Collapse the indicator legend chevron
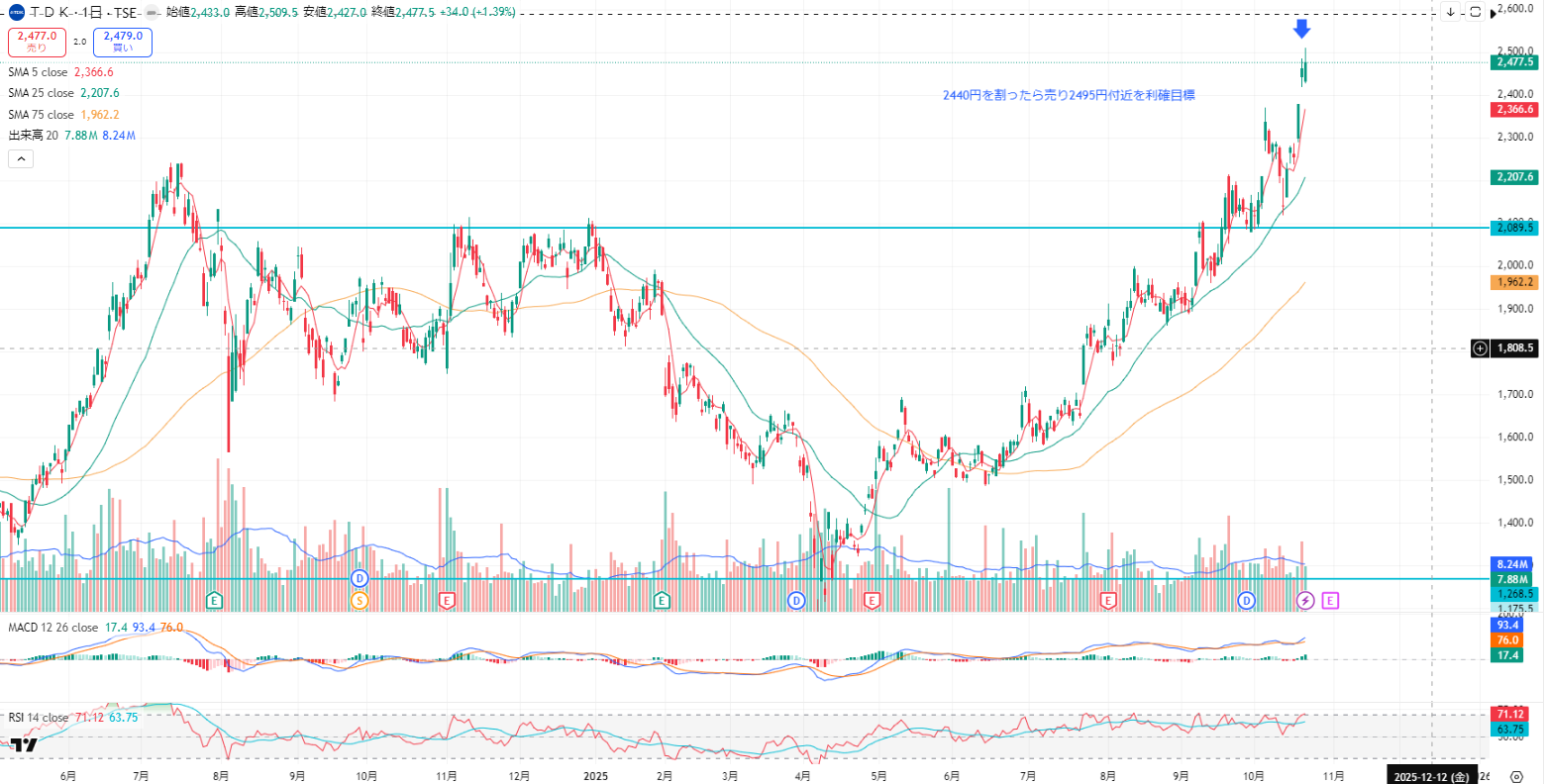 [21, 158]
